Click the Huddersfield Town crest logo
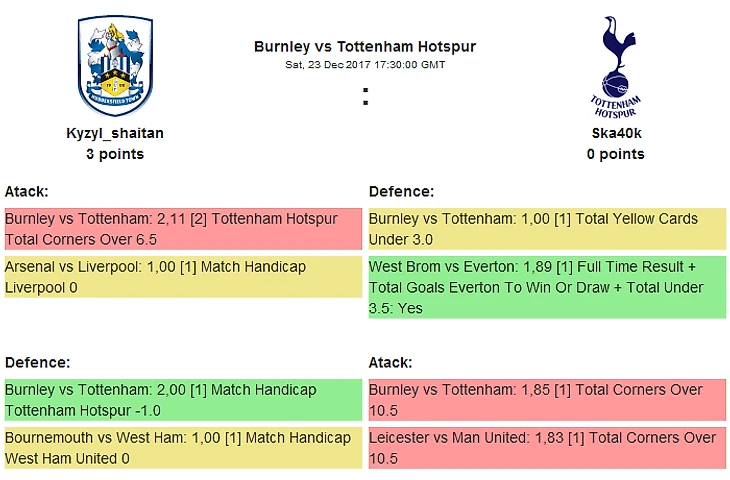This screenshot has height=480, width=730. (115, 66)
